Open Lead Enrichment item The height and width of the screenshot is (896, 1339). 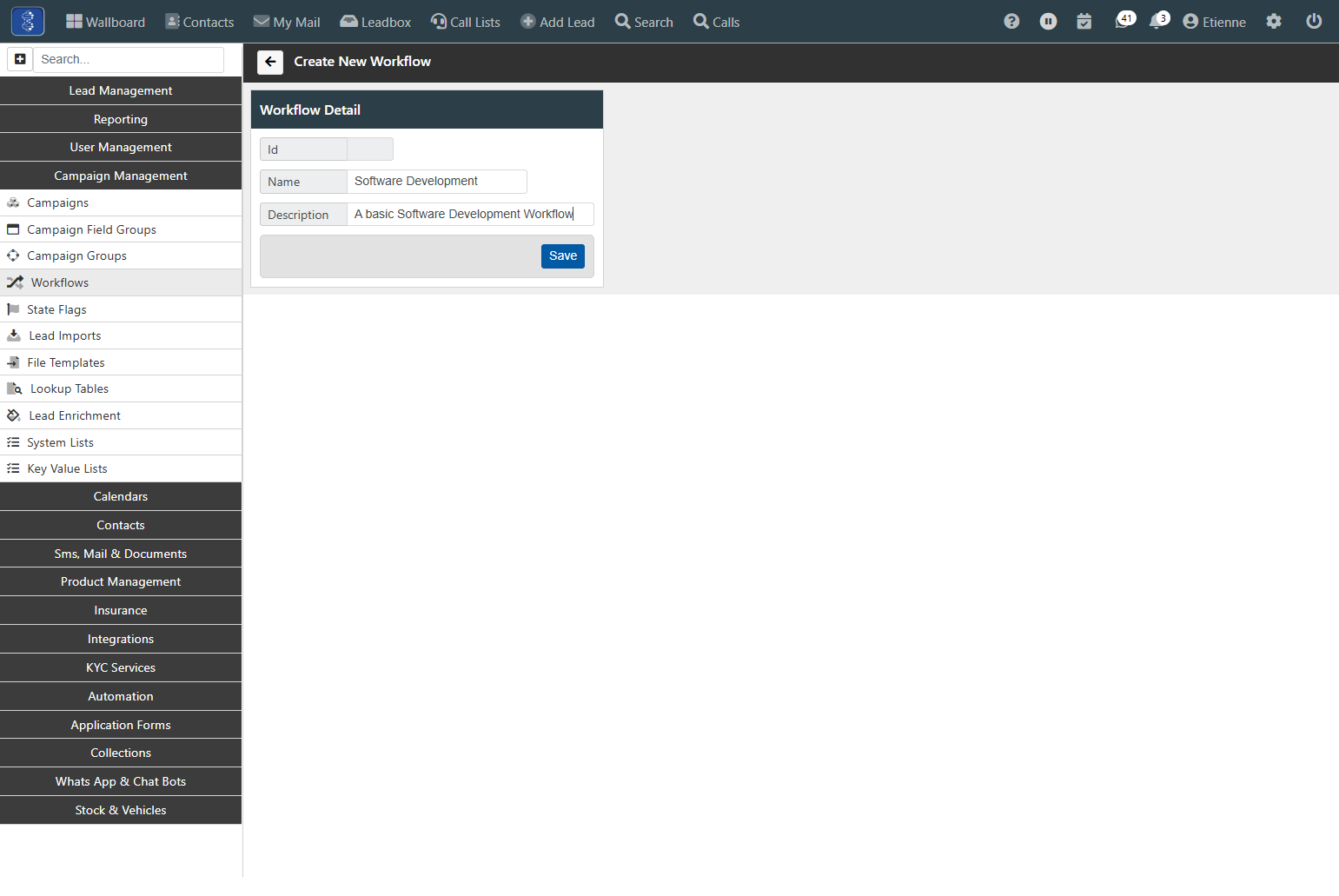tap(121, 415)
